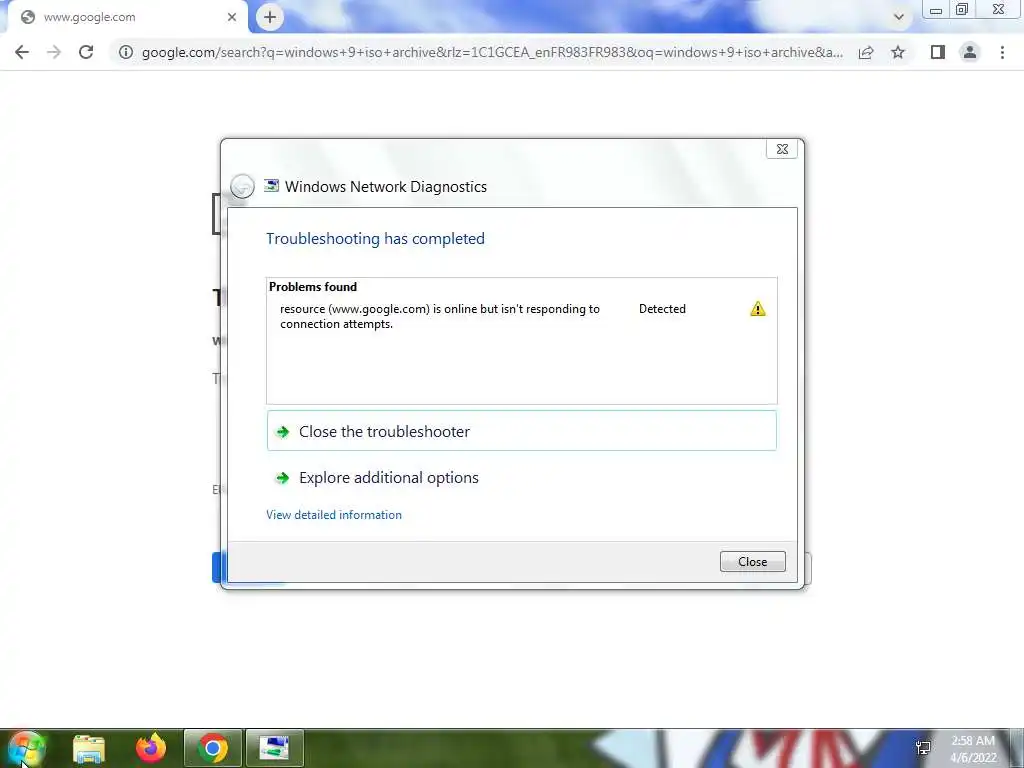Click the Back arrow in Network Diagnostics
Image resolution: width=1024 pixels, height=768 pixels.
[242, 187]
